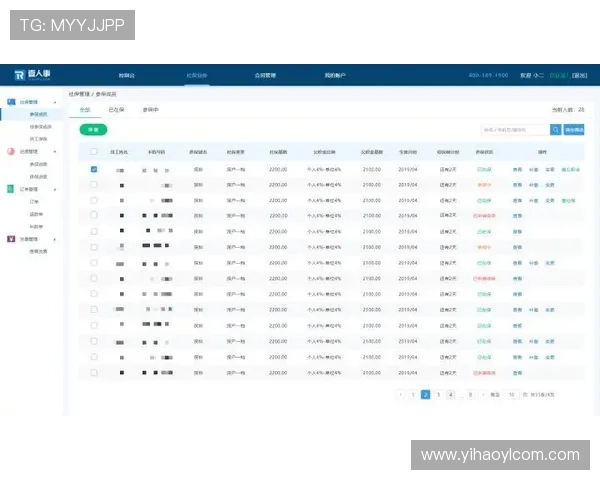This screenshot has width=600, height=480.
Task: Open the 合同管理 top navigation menu
Action: (265, 75)
